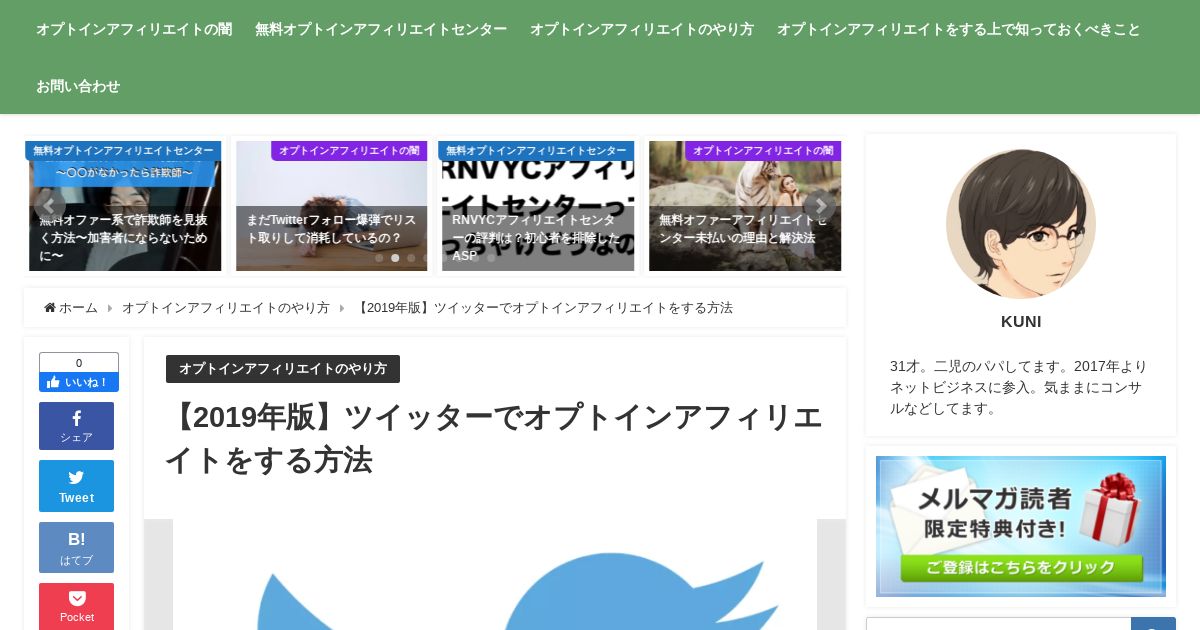Click the article title 【2019年版】ツイッターでオプトインアフィリエイトをする方法
The width and height of the screenshot is (1200, 630).
click(x=494, y=438)
